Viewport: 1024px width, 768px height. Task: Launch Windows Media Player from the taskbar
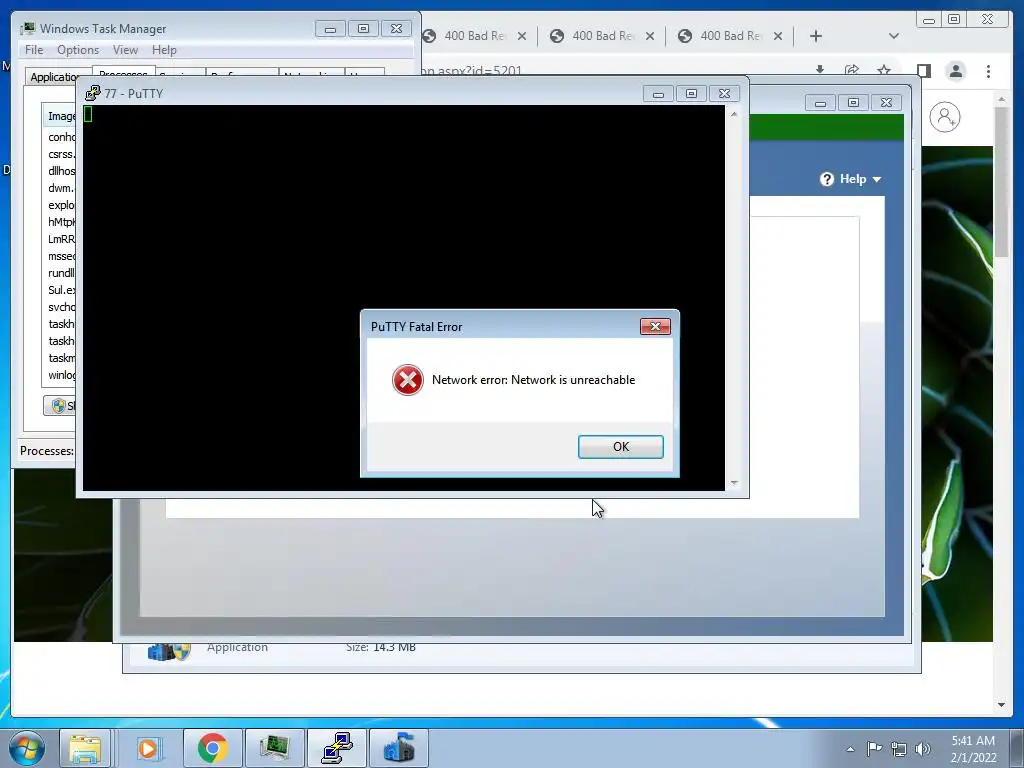tap(148, 748)
